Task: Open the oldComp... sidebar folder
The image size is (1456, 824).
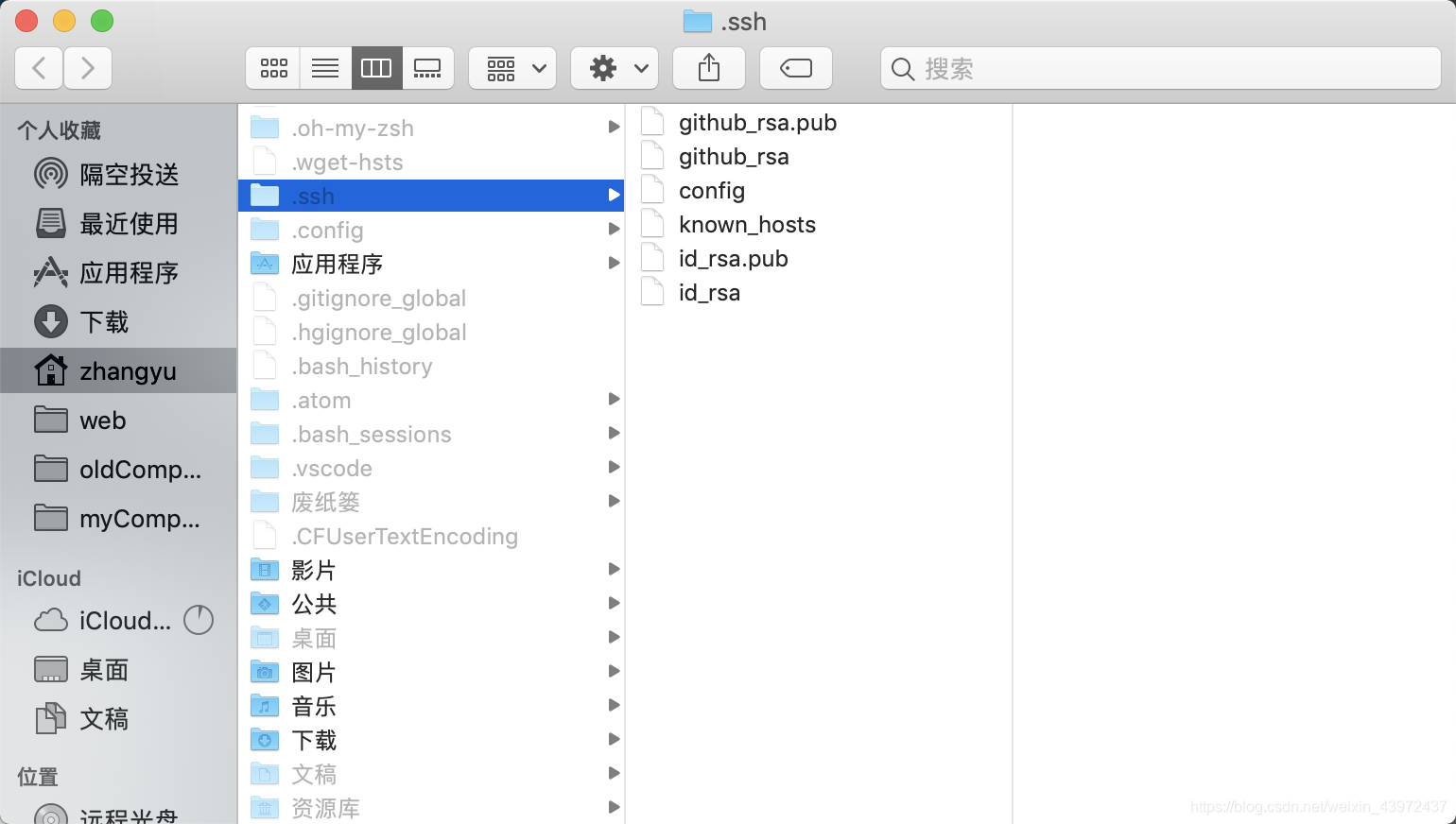Action: pyautogui.click(x=118, y=470)
